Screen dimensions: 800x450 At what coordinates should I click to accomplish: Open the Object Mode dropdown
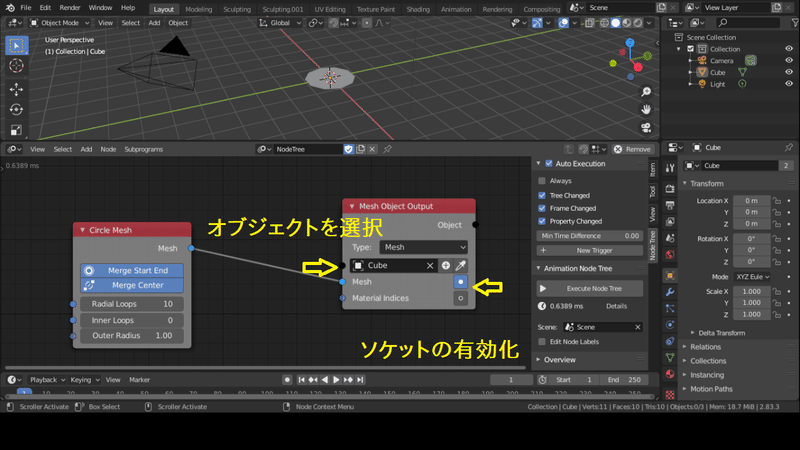(x=59, y=23)
